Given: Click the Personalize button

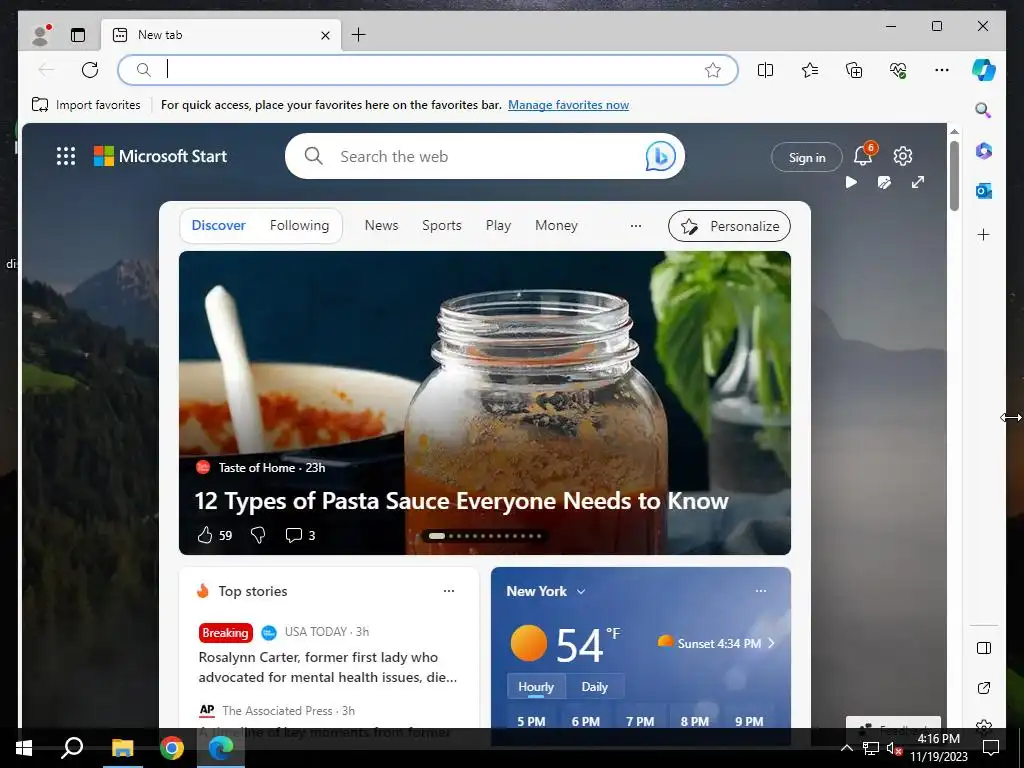Looking at the screenshot, I should (729, 226).
